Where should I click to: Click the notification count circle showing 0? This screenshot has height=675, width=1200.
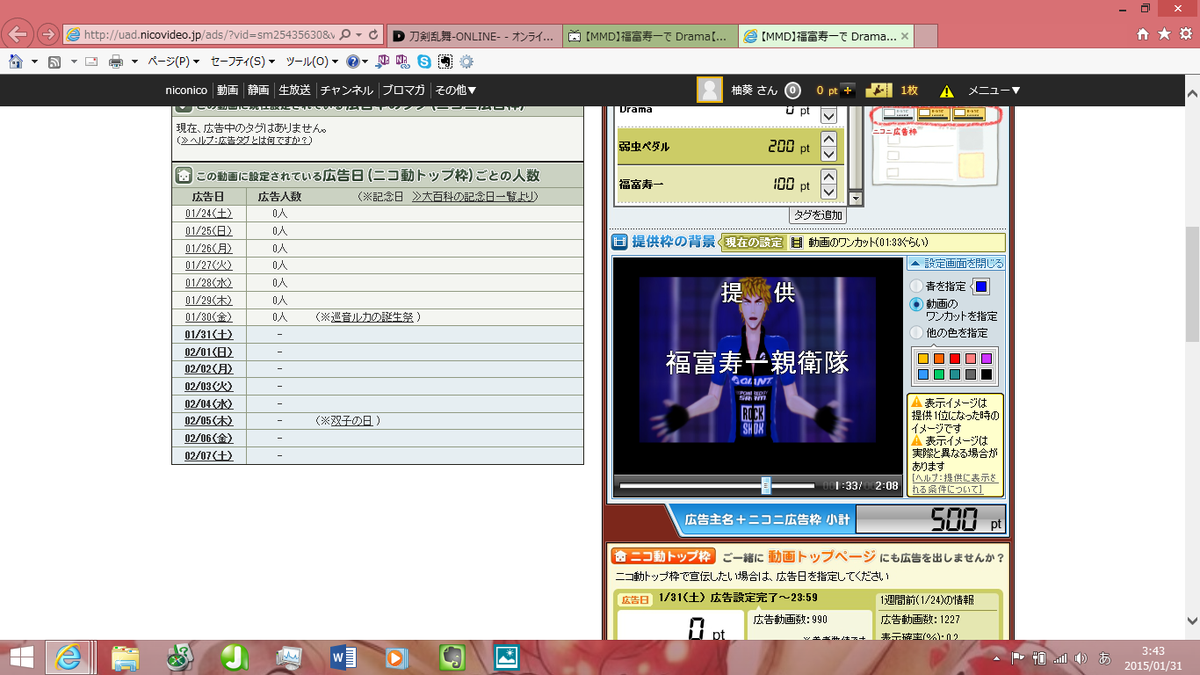click(x=792, y=90)
